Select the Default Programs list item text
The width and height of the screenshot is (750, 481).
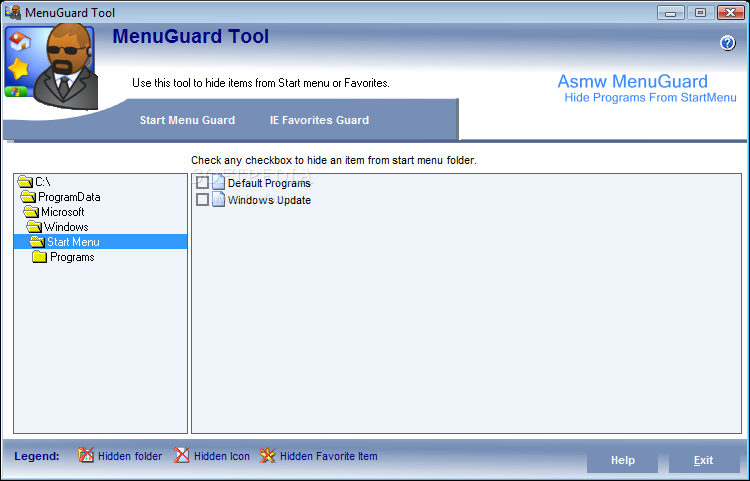pos(269,183)
